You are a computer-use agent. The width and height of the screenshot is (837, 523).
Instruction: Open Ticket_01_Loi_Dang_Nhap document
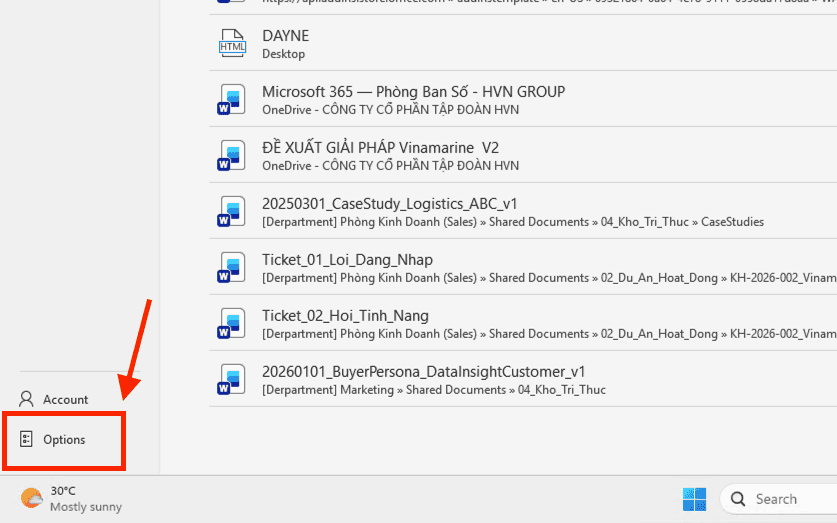348,260
